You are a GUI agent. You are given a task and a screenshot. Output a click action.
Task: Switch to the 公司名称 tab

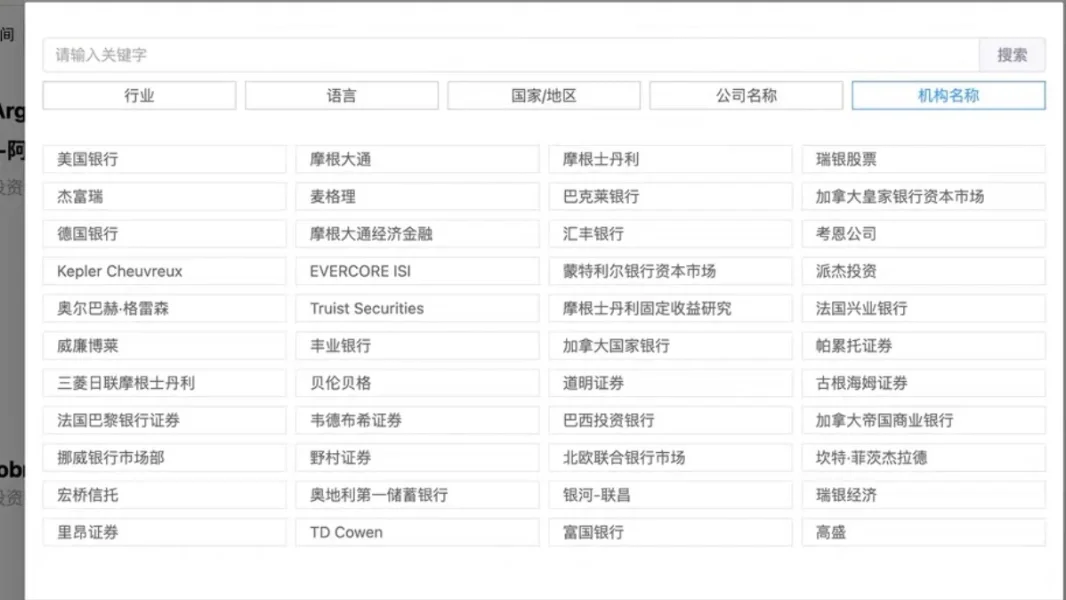click(746, 96)
